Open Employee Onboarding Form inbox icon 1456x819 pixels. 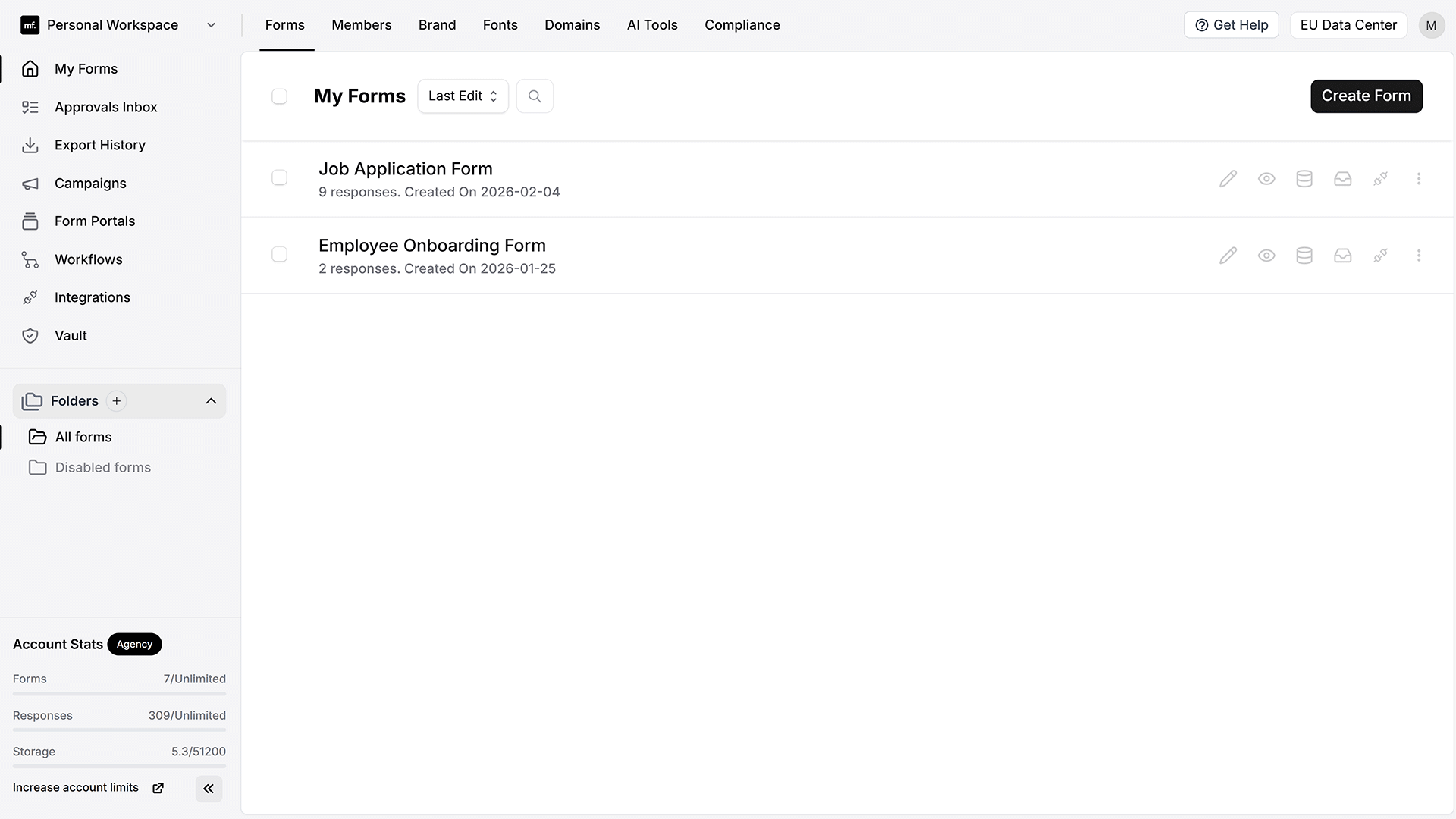(1343, 256)
